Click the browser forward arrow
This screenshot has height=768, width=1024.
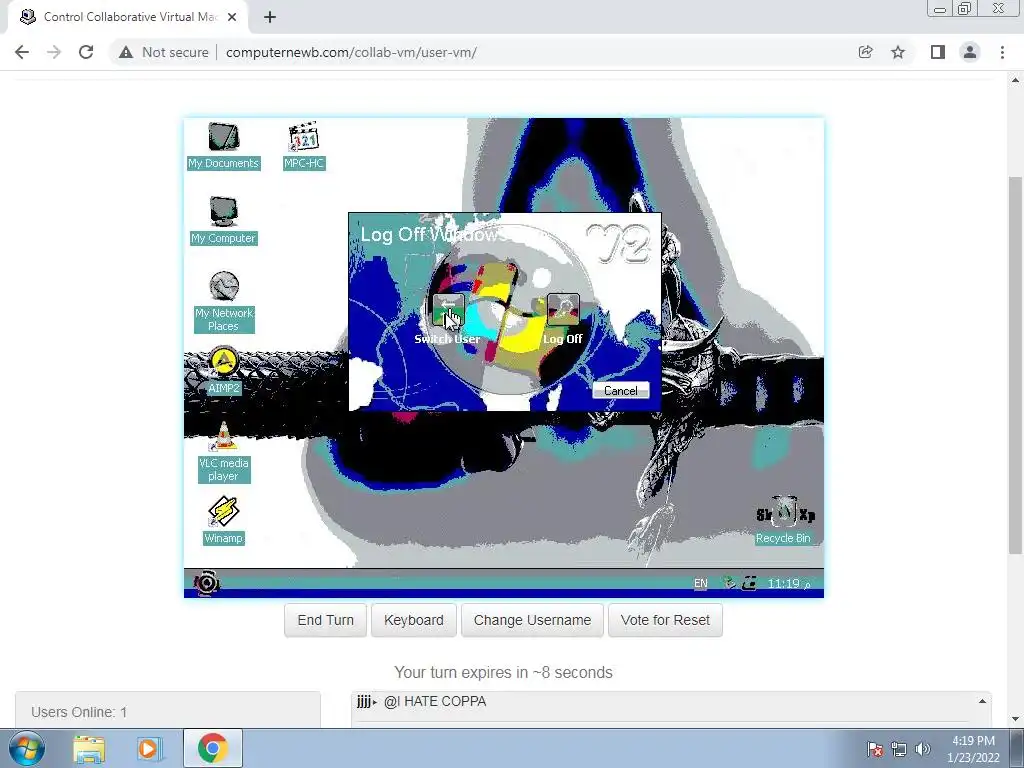[54, 52]
